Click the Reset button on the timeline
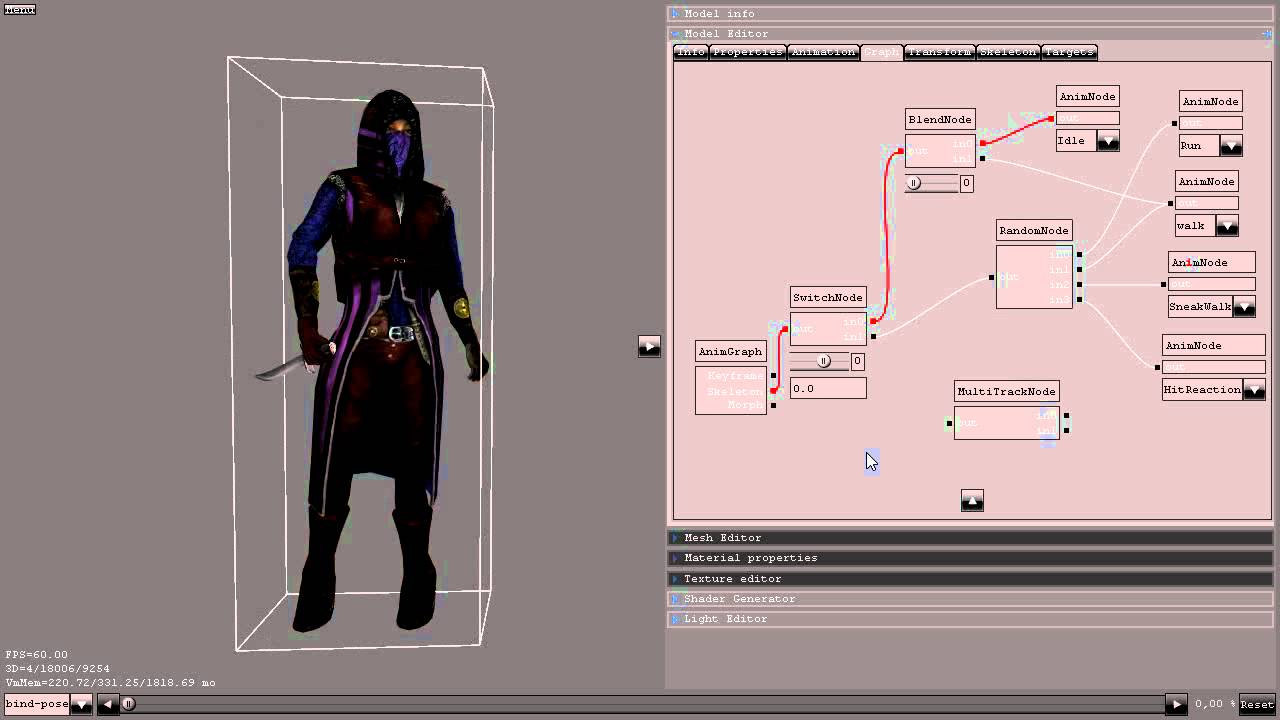This screenshot has width=1280, height=720. point(1257,704)
